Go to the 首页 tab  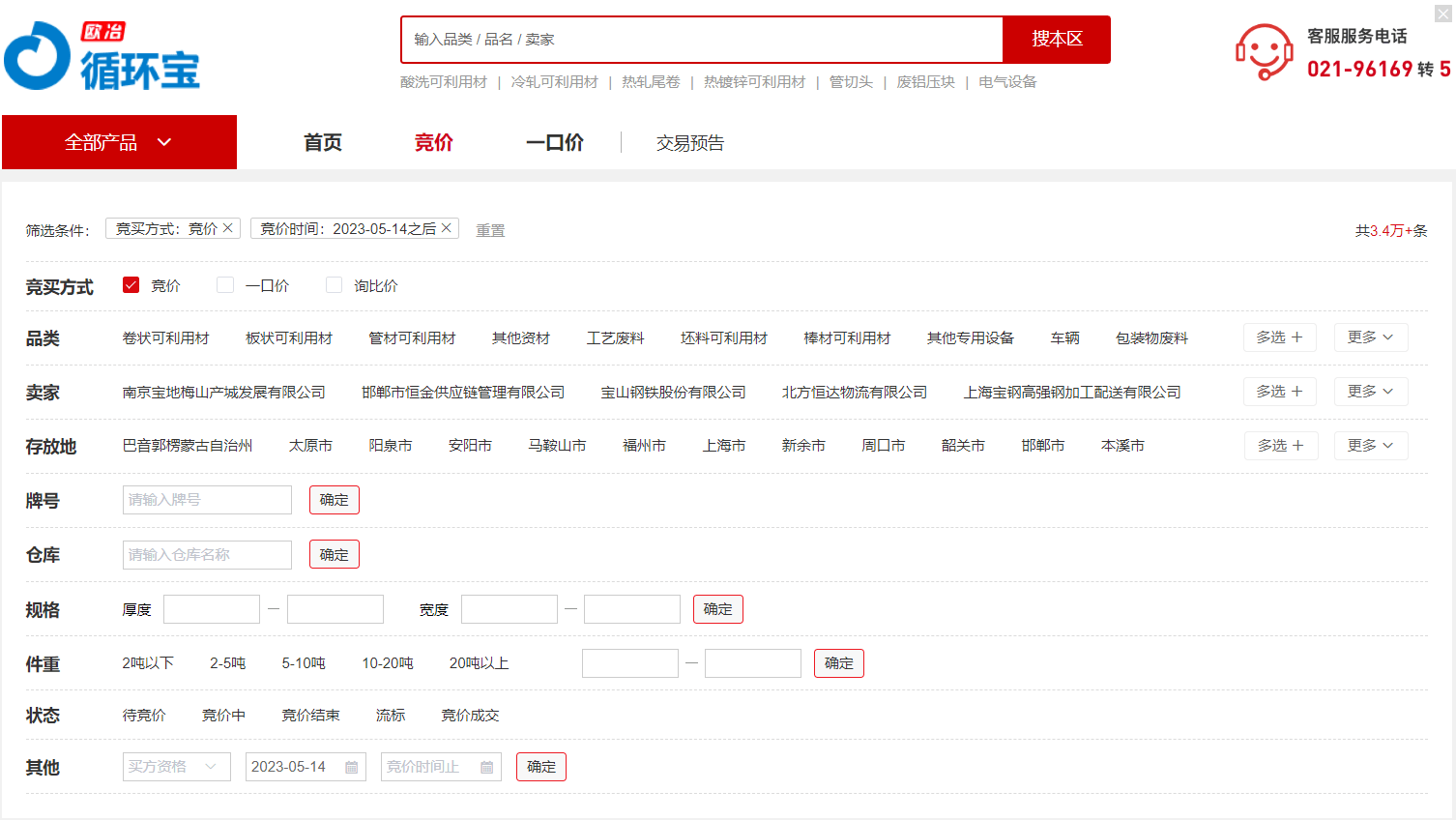[322, 142]
